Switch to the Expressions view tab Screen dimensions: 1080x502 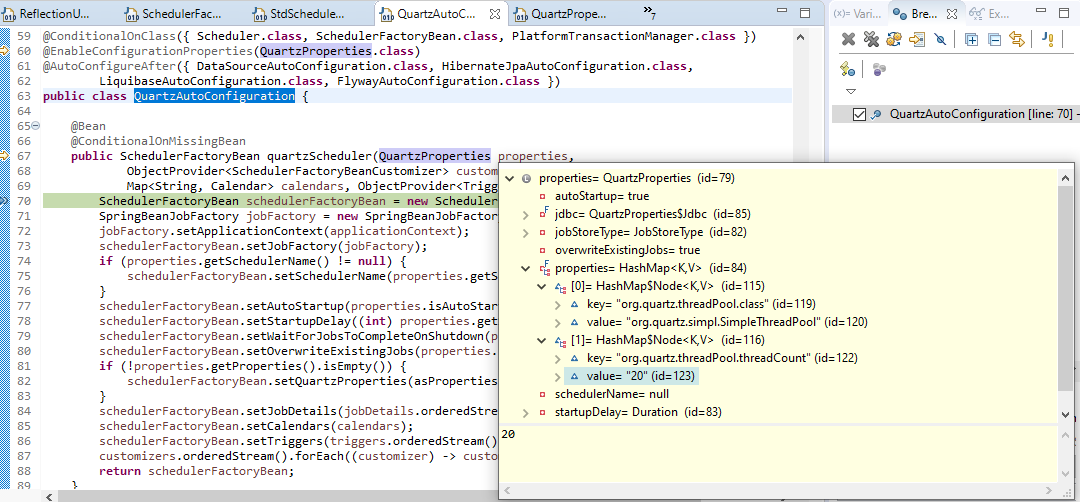coord(989,13)
